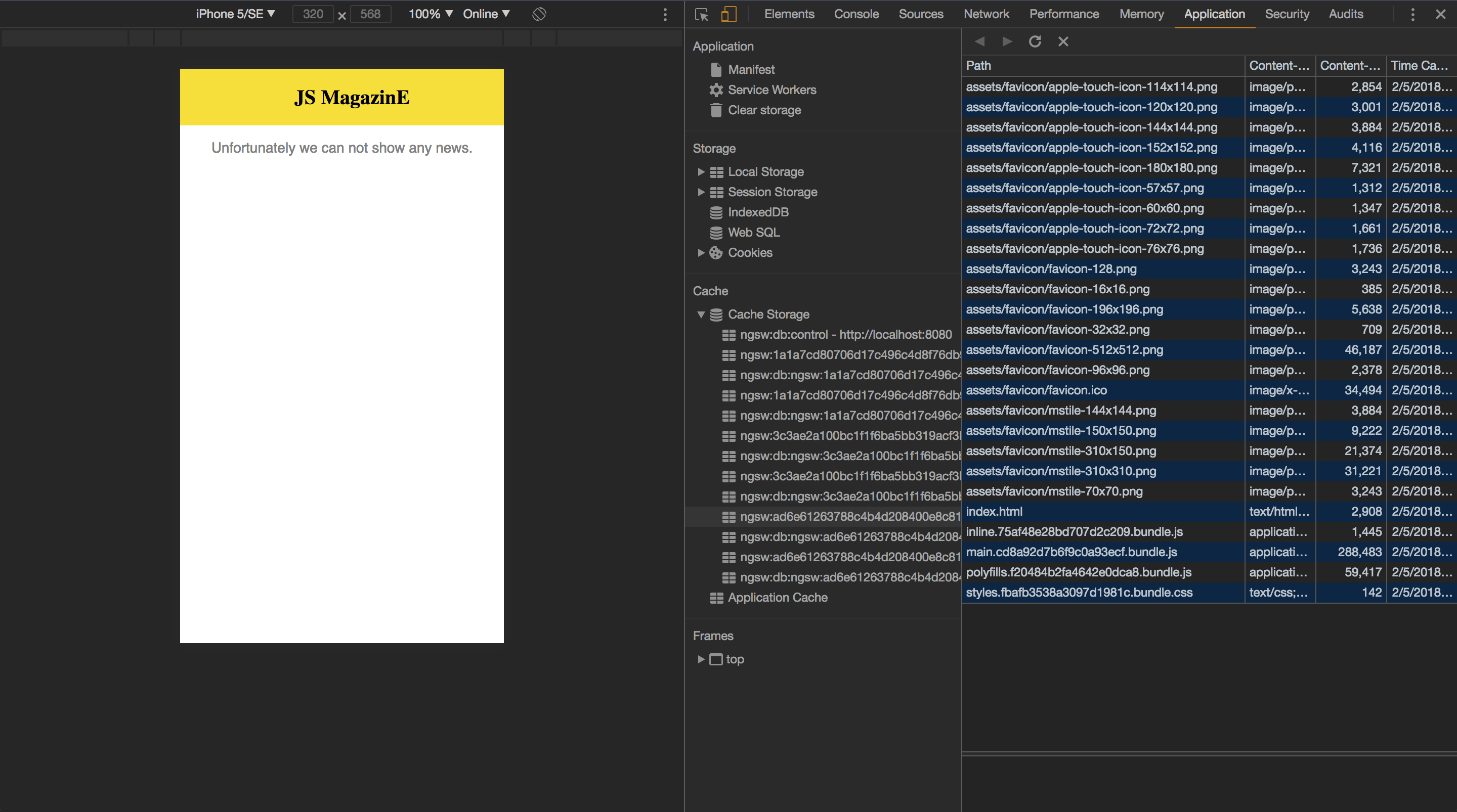Image resolution: width=1457 pixels, height=812 pixels.
Task: Change network throttling from Online
Action: (x=485, y=14)
